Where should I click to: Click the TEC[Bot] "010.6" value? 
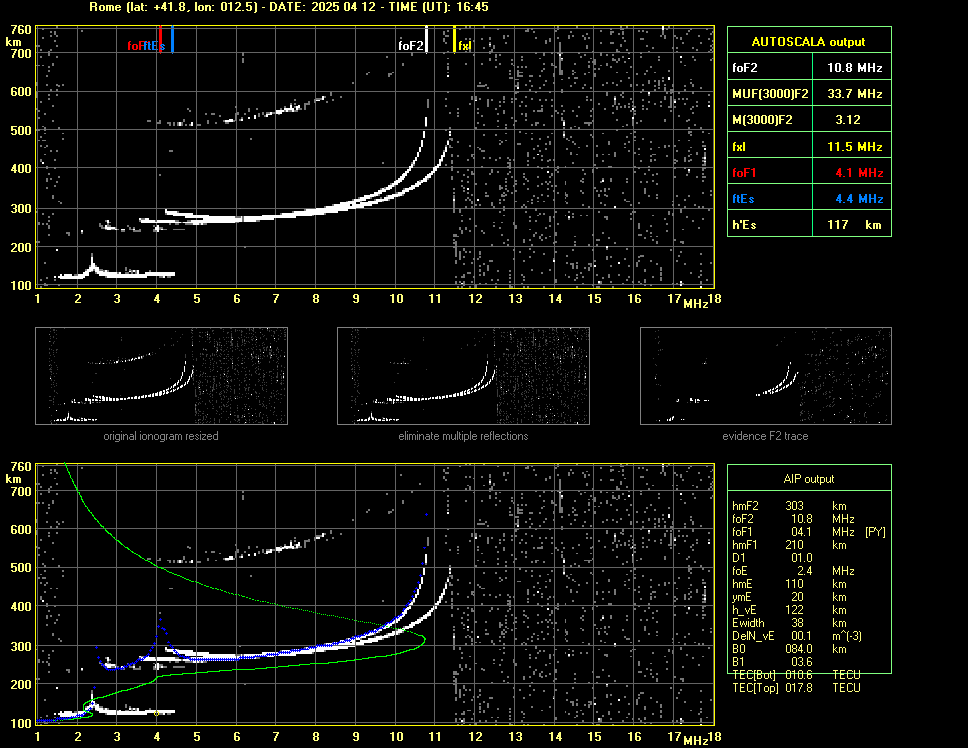coord(799,675)
